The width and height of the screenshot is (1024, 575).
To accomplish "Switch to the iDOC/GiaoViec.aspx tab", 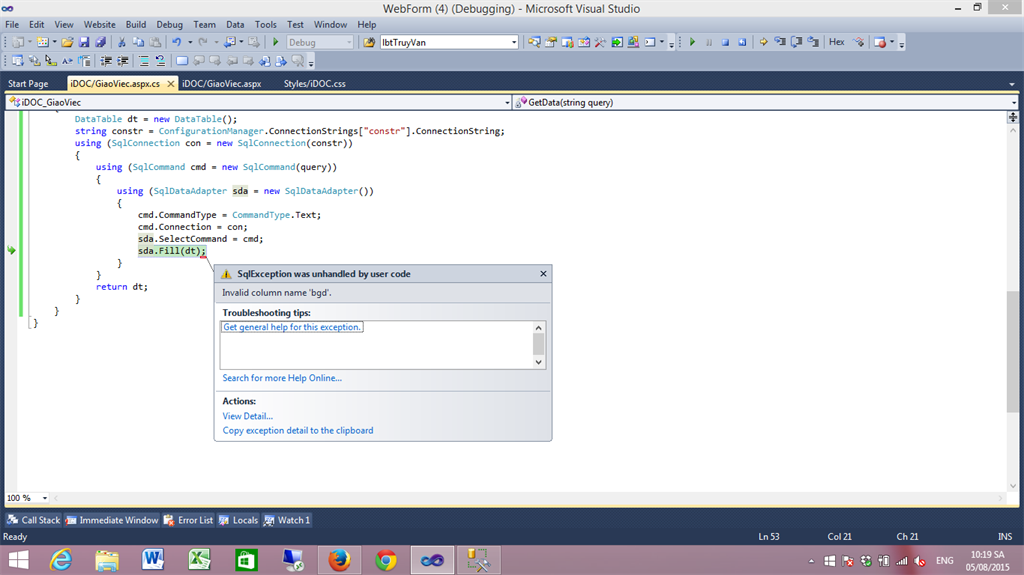I will point(221,84).
